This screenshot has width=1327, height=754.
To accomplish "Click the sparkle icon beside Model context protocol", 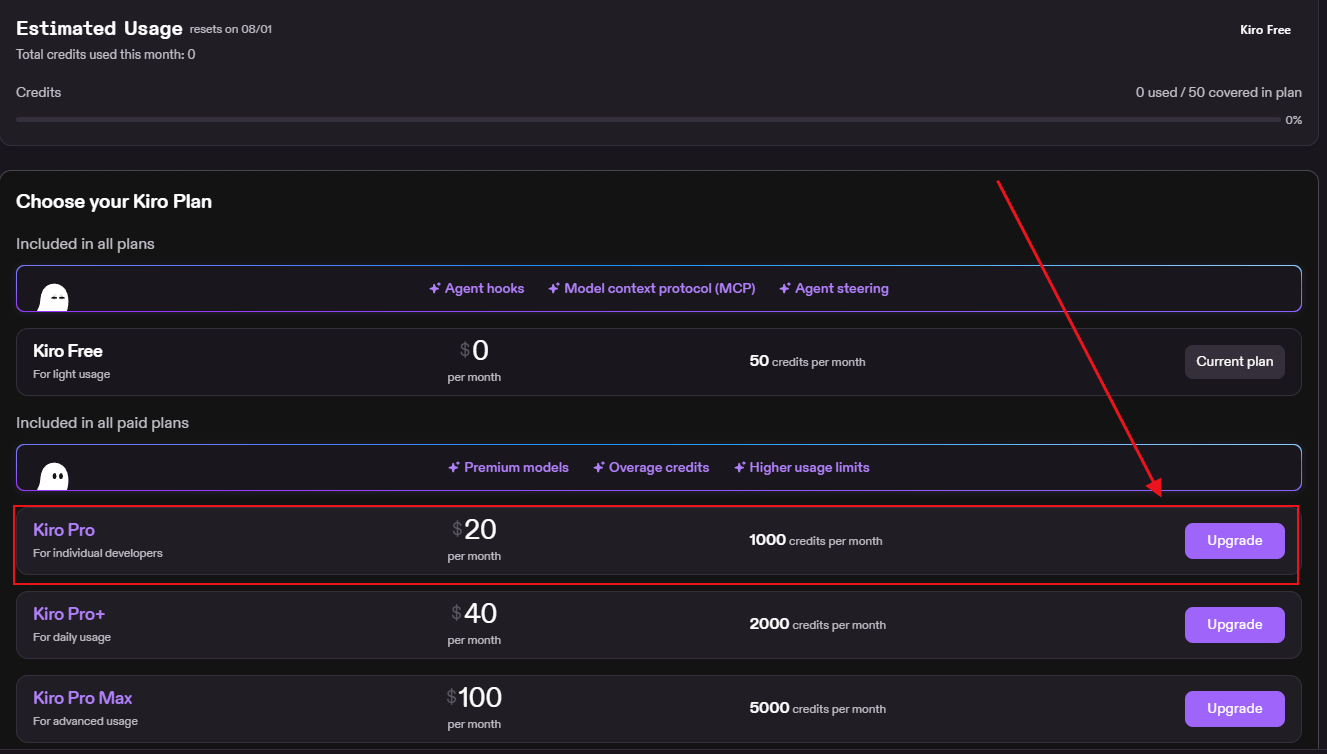I will coord(554,288).
